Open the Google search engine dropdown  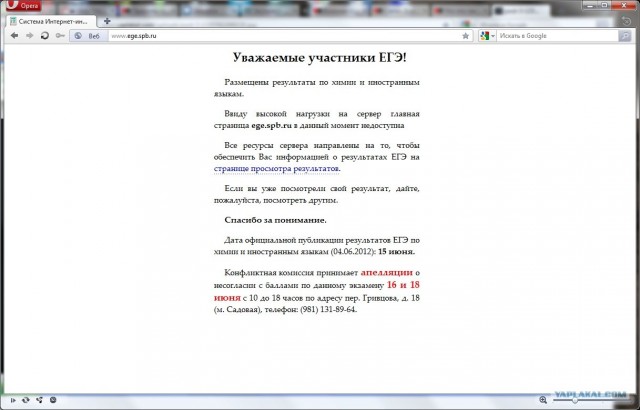(487, 36)
